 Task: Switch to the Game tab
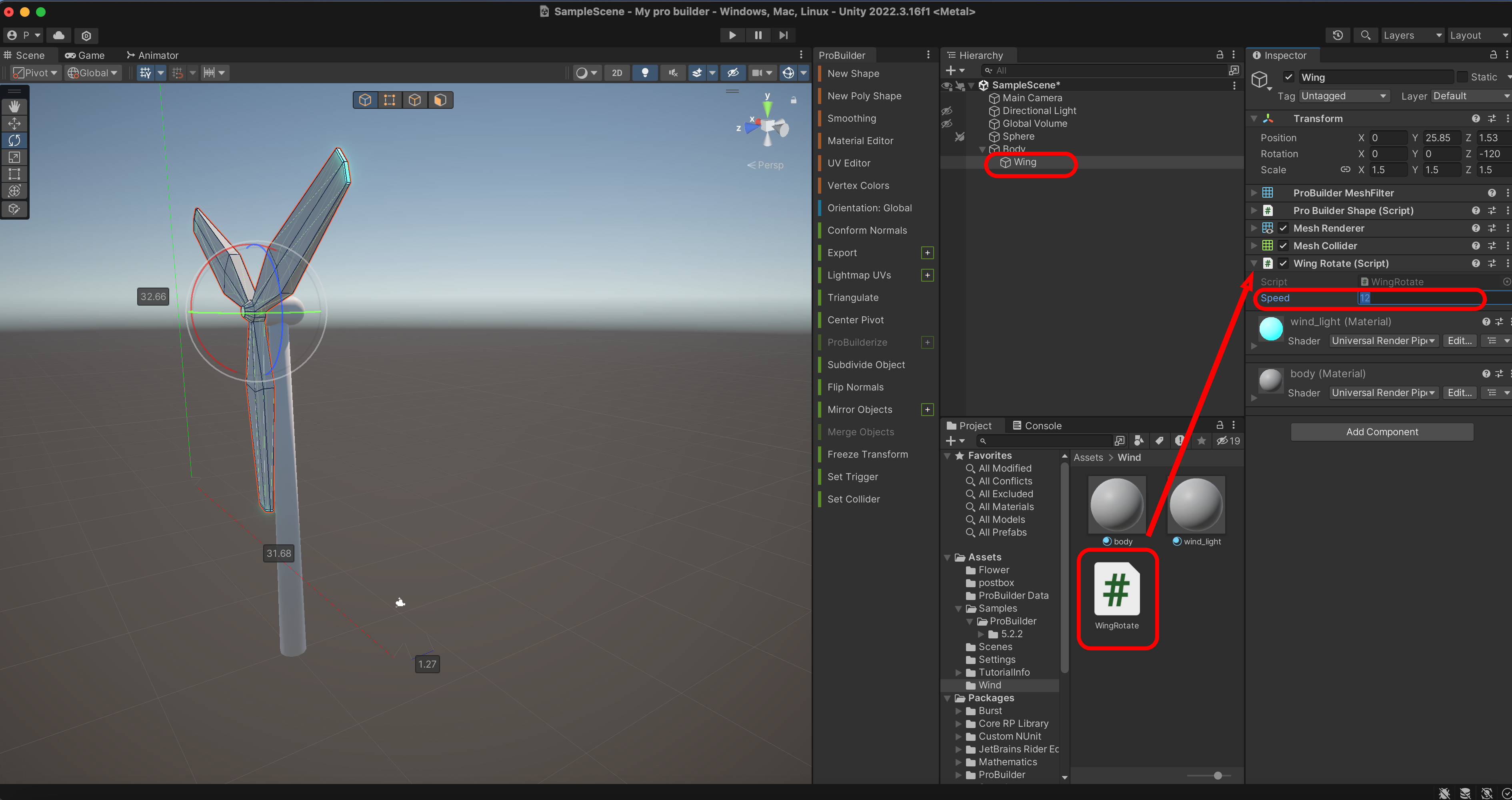tap(84, 55)
